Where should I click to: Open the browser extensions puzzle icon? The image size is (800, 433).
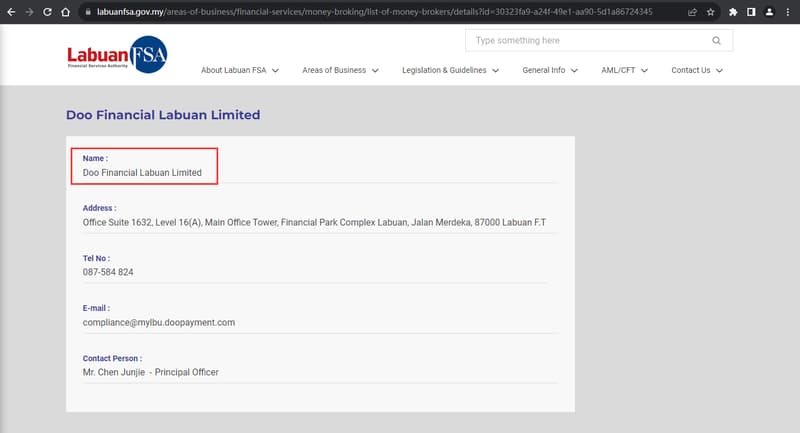(x=733, y=12)
